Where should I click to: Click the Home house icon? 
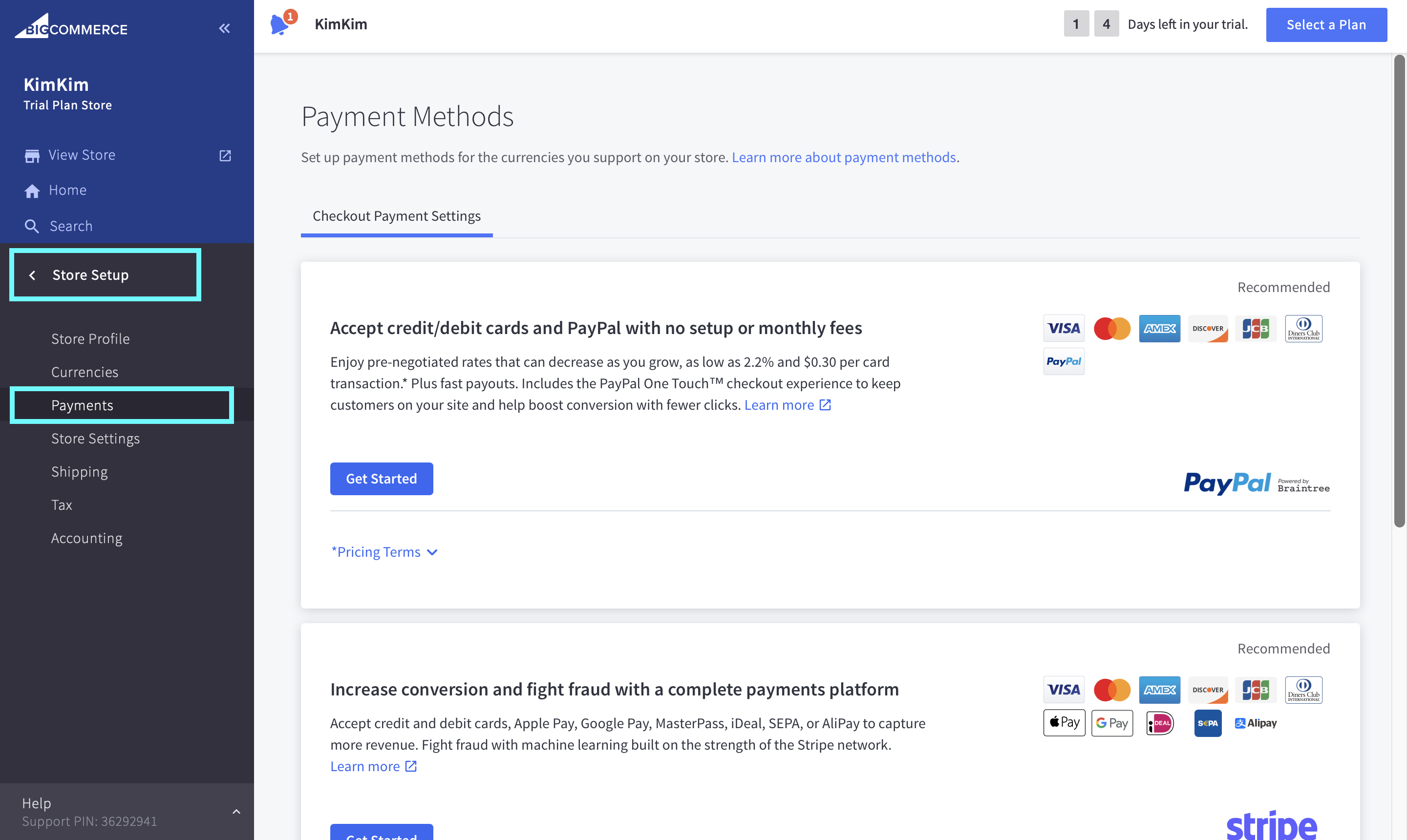(x=32, y=191)
